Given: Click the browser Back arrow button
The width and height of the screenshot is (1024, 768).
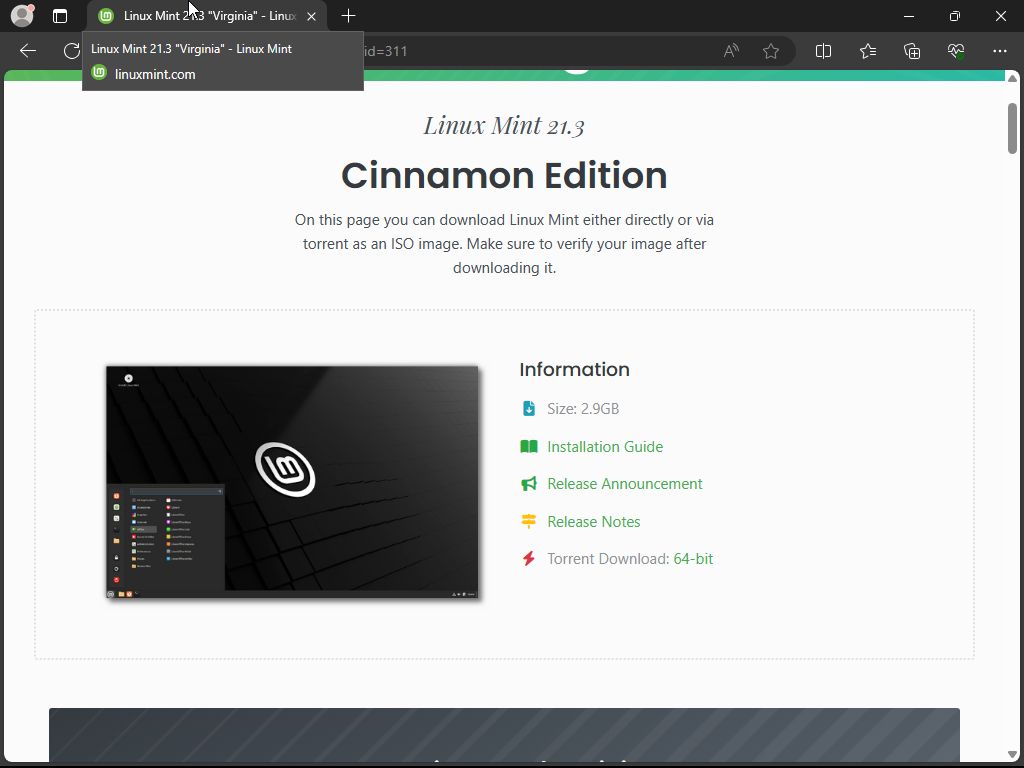Looking at the screenshot, I should (28, 51).
